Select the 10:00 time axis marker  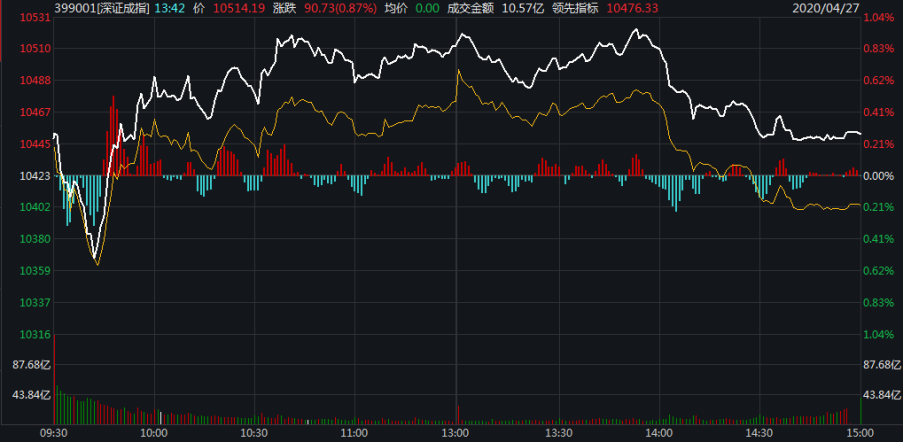click(x=153, y=433)
